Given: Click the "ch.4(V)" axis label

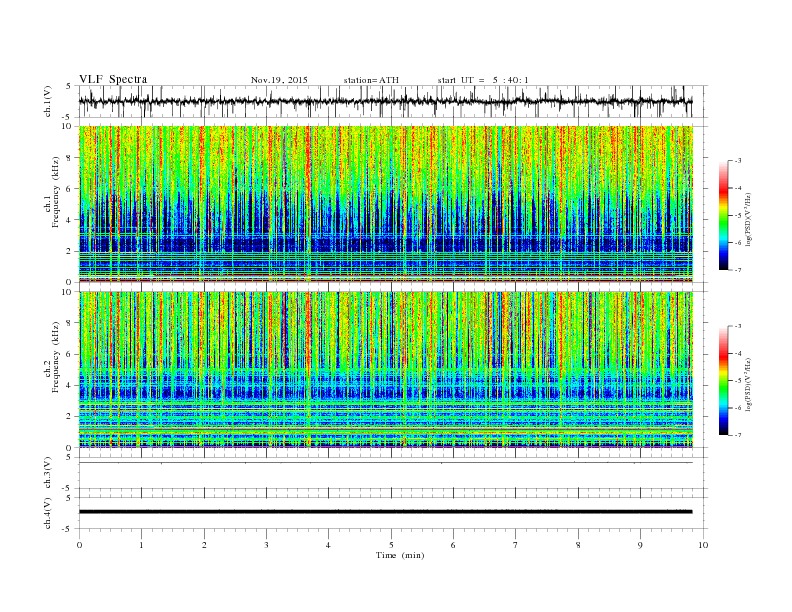Looking at the screenshot, I should 48,514.
